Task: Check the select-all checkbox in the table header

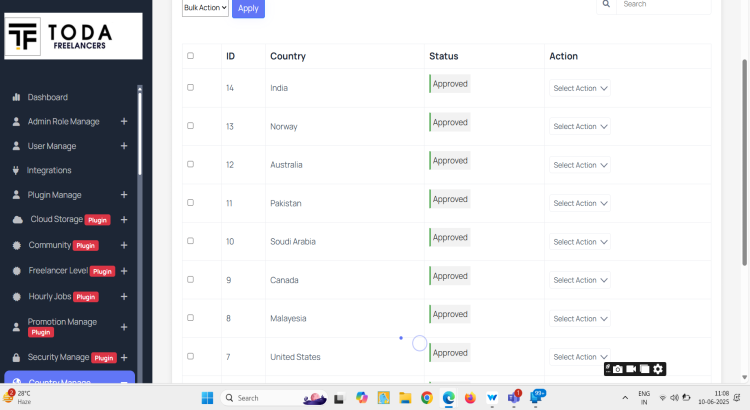Action: click(x=191, y=56)
